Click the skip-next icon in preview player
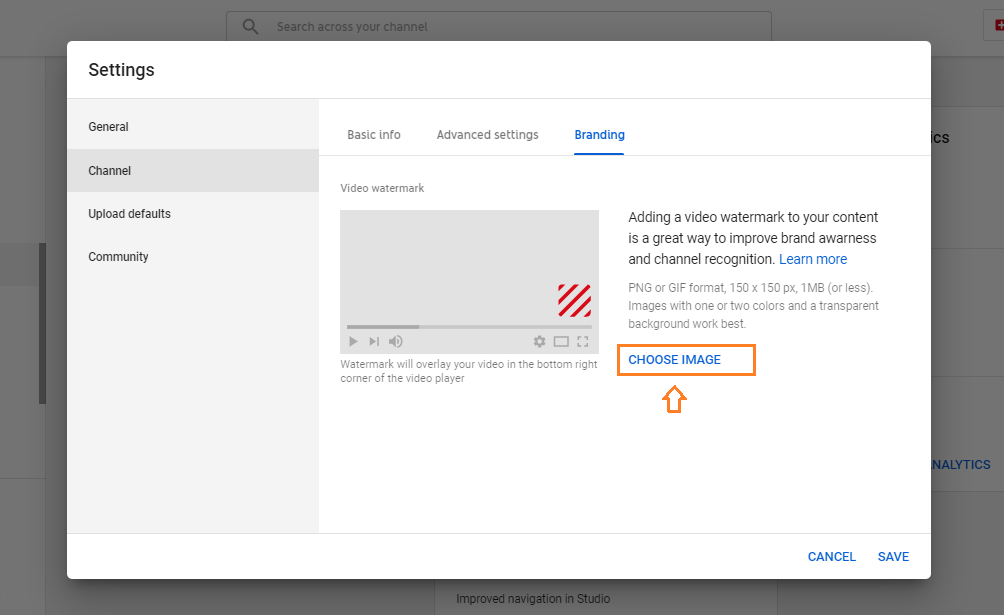Viewport: 1004px width, 615px height. pos(374,342)
